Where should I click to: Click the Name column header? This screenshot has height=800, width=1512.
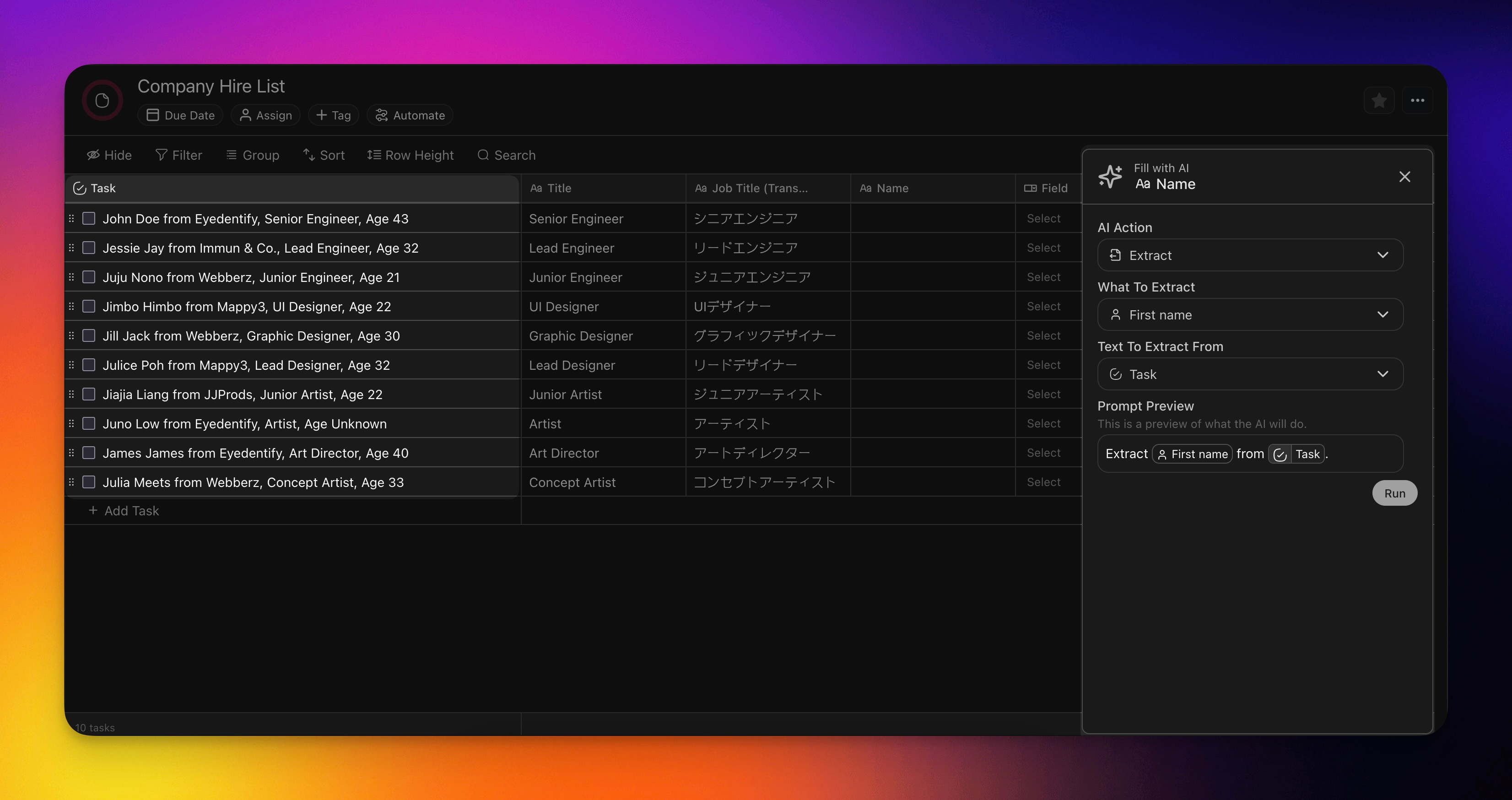click(x=892, y=189)
